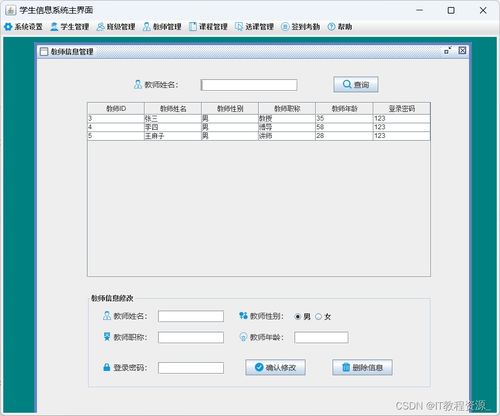Select the 女 gender radio button
This screenshot has width=500, height=416.
[x=318, y=317]
